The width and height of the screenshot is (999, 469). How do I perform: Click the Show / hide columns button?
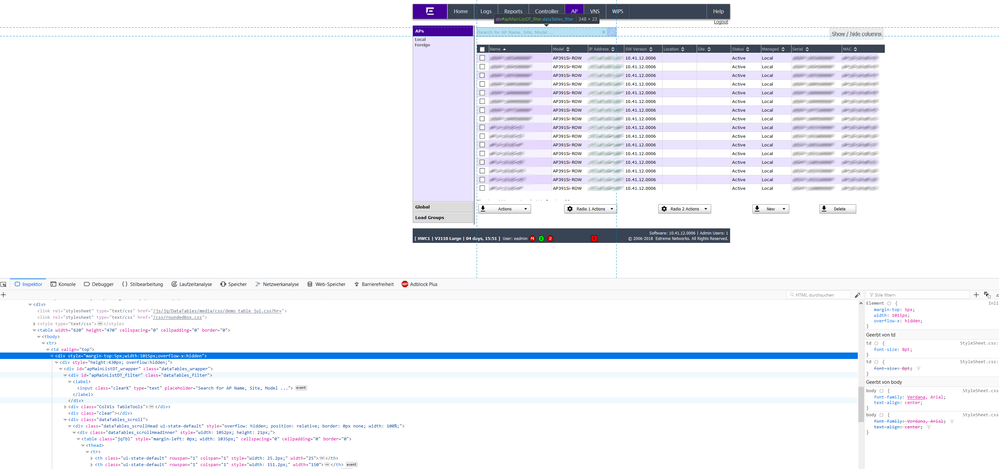click(856, 34)
